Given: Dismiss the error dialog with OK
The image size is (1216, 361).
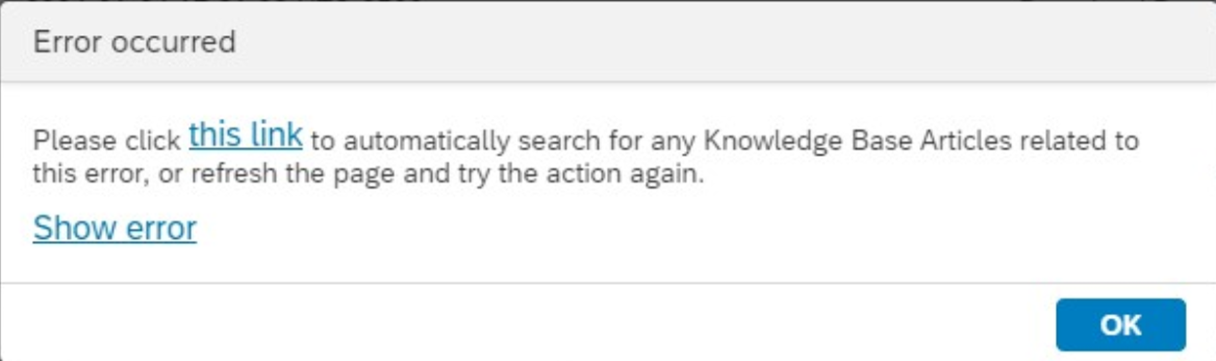Looking at the screenshot, I should (1121, 324).
